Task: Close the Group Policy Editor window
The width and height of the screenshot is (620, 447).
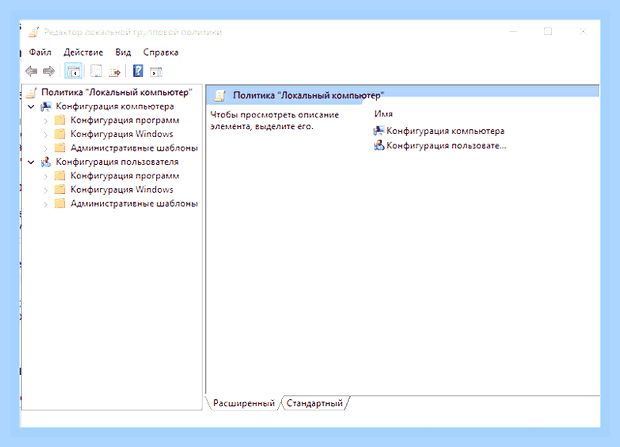Action: (x=583, y=32)
